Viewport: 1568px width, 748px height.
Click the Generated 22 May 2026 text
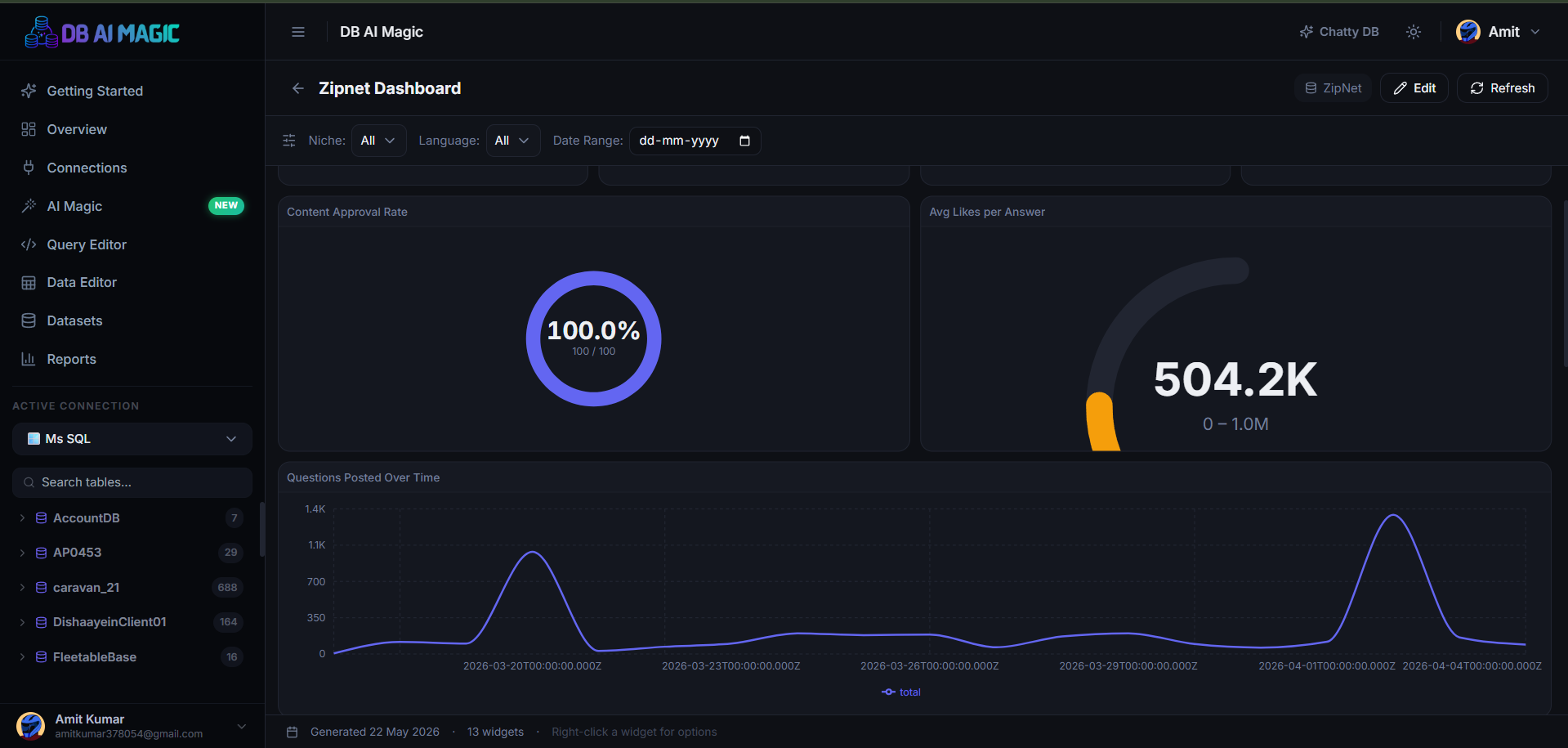pos(375,732)
